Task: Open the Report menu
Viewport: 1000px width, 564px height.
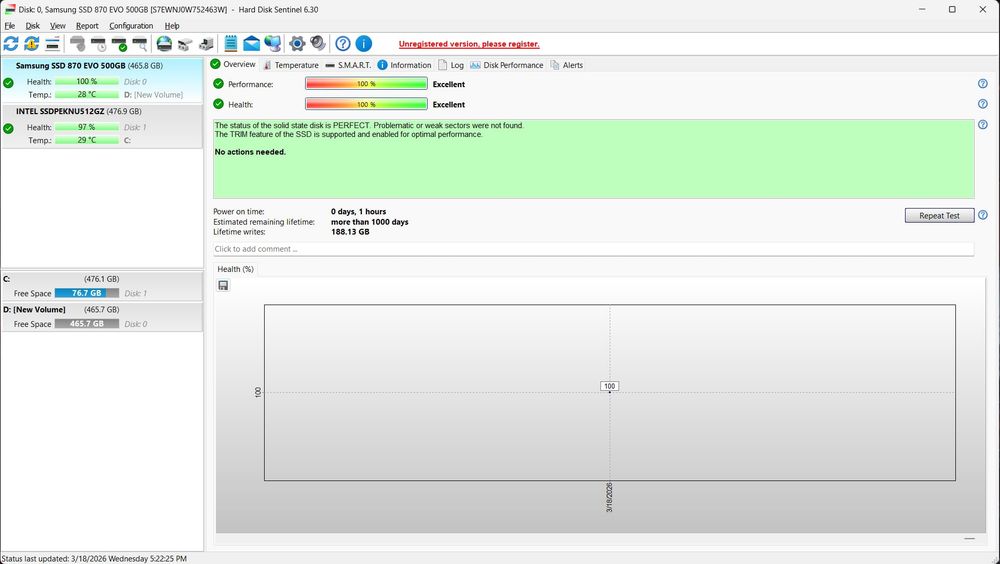Action: 87,26
